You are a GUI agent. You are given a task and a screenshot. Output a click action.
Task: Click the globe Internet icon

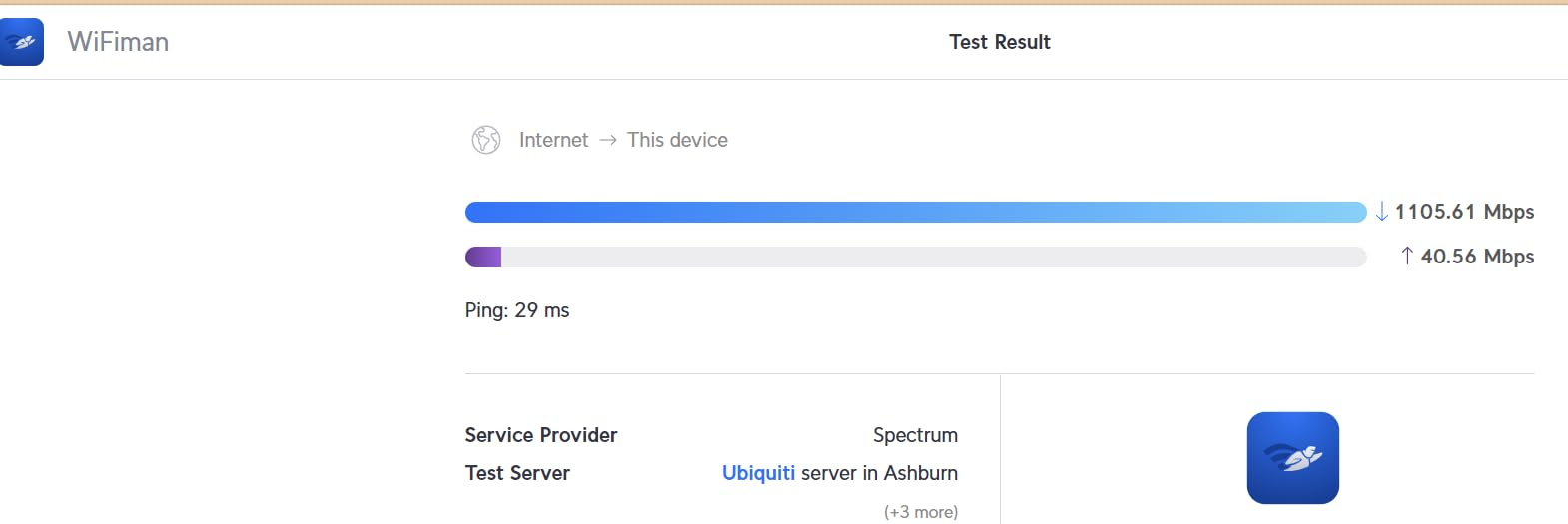coord(486,140)
